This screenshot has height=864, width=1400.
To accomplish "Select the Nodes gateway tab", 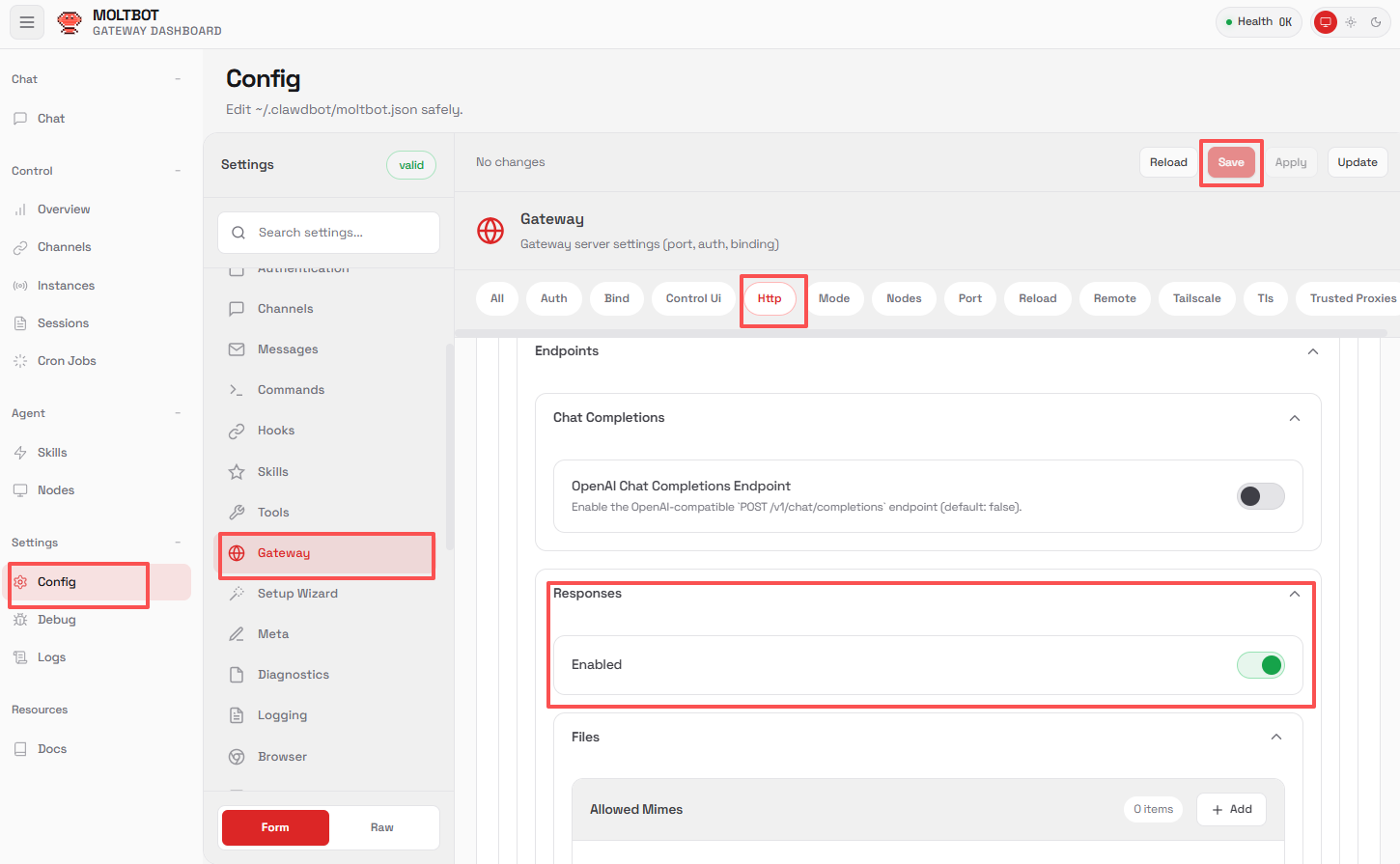I will point(904,298).
